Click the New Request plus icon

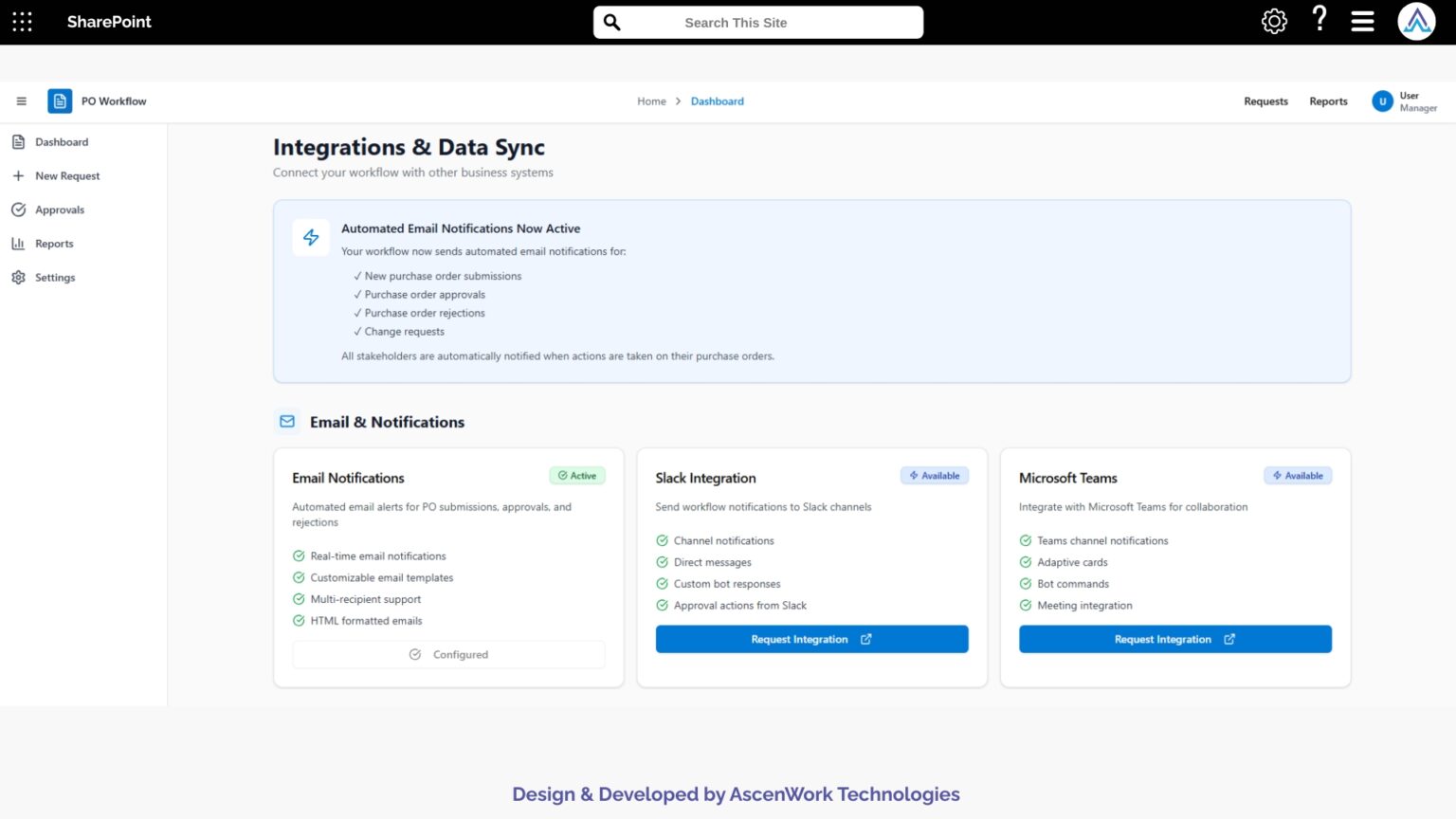tap(19, 175)
